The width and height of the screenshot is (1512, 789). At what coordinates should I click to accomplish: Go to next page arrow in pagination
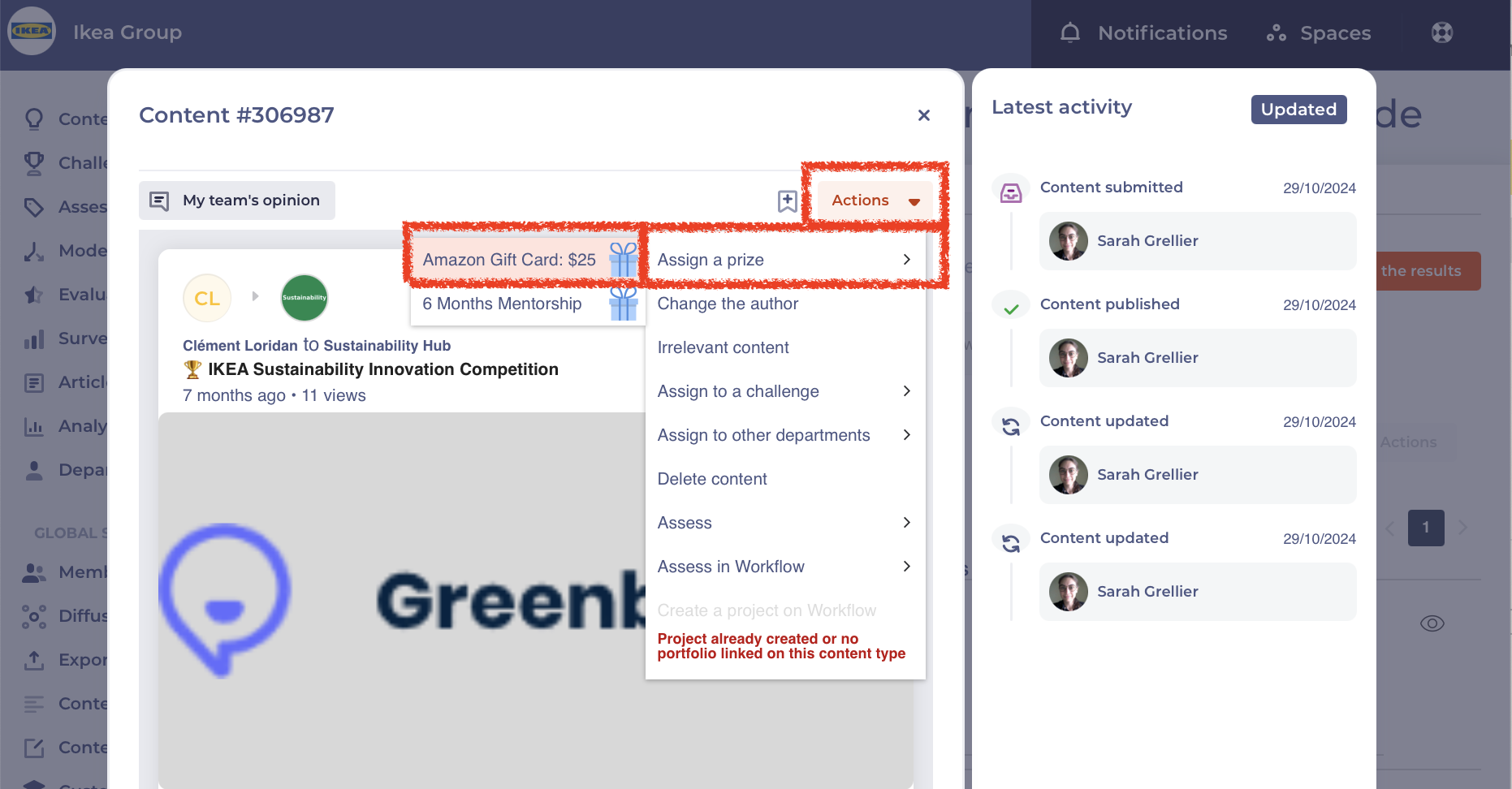pyautogui.click(x=1462, y=528)
